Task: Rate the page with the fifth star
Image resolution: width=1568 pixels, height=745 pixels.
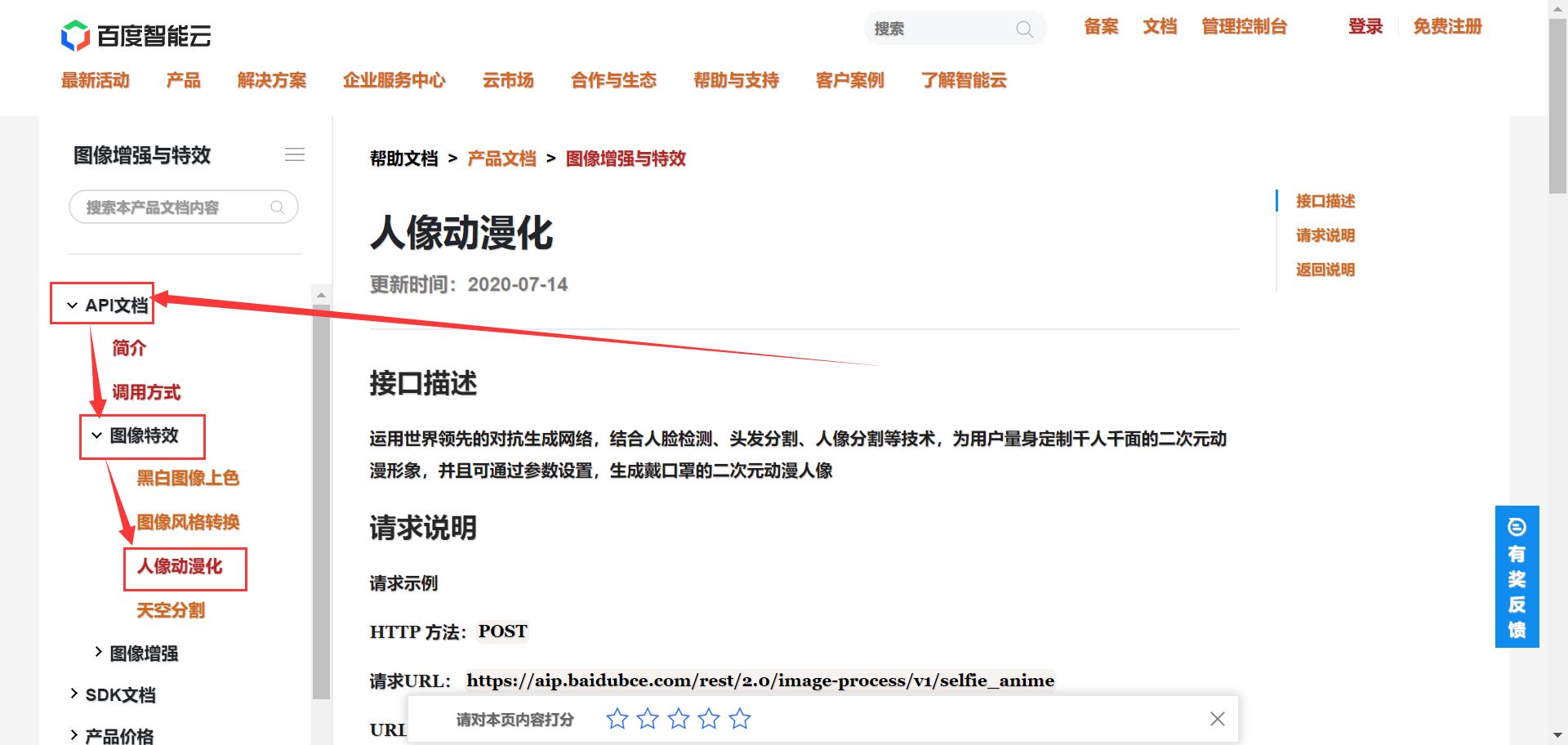Action: [740, 719]
